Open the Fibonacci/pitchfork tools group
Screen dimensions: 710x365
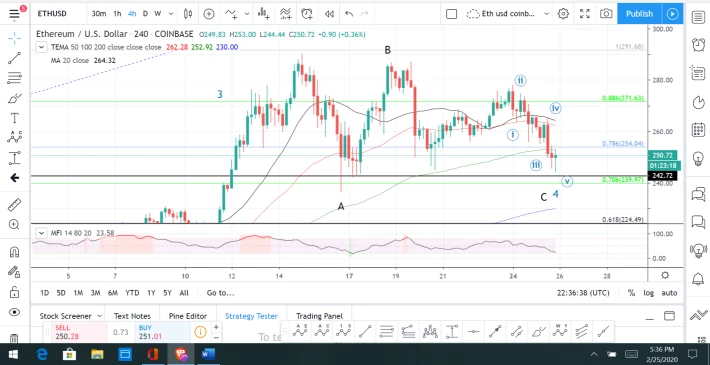(x=14, y=78)
